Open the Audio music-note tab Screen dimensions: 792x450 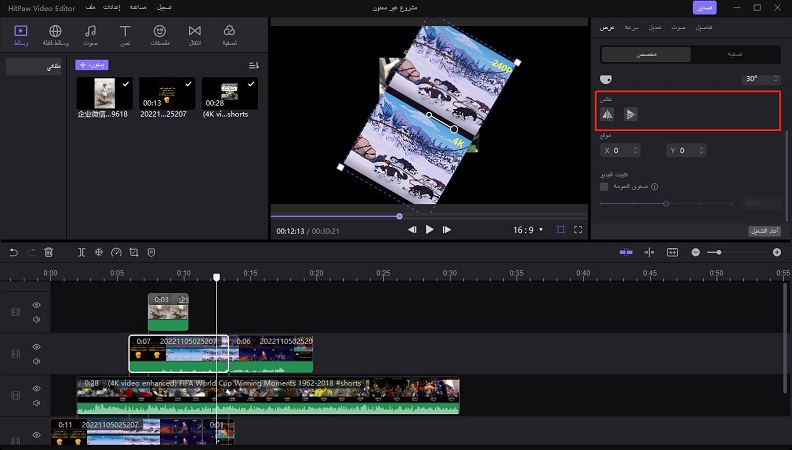90,35
